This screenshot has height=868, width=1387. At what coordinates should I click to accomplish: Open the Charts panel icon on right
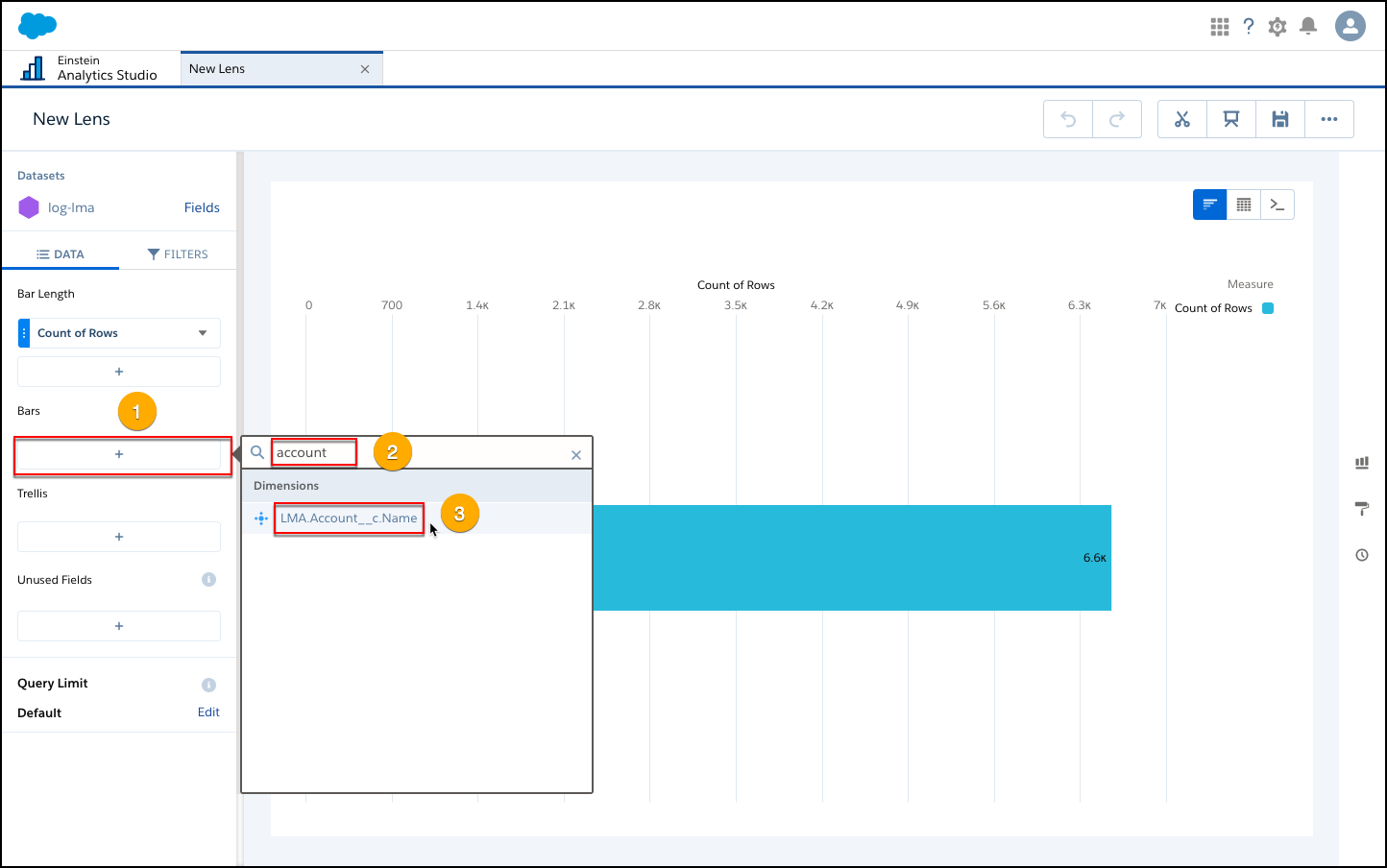(x=1362, y=464)
